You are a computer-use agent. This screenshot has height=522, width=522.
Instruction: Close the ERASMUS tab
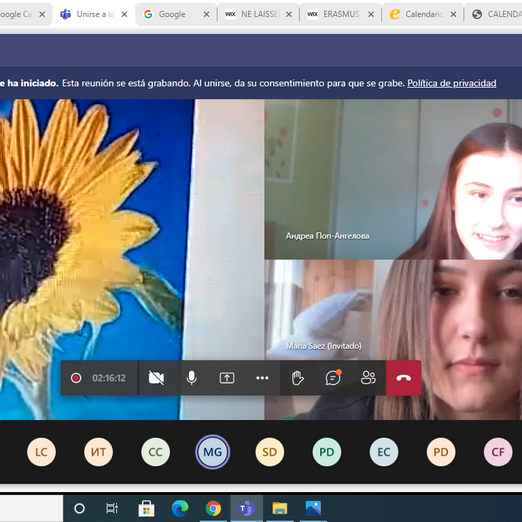point(371,14)
